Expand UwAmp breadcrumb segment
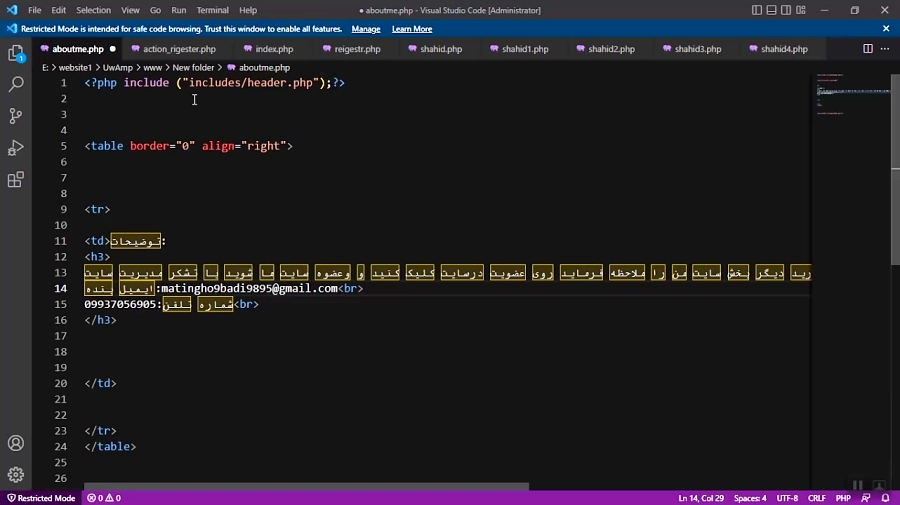This screenshot has width=900, height=505. [x=118, y=68]
